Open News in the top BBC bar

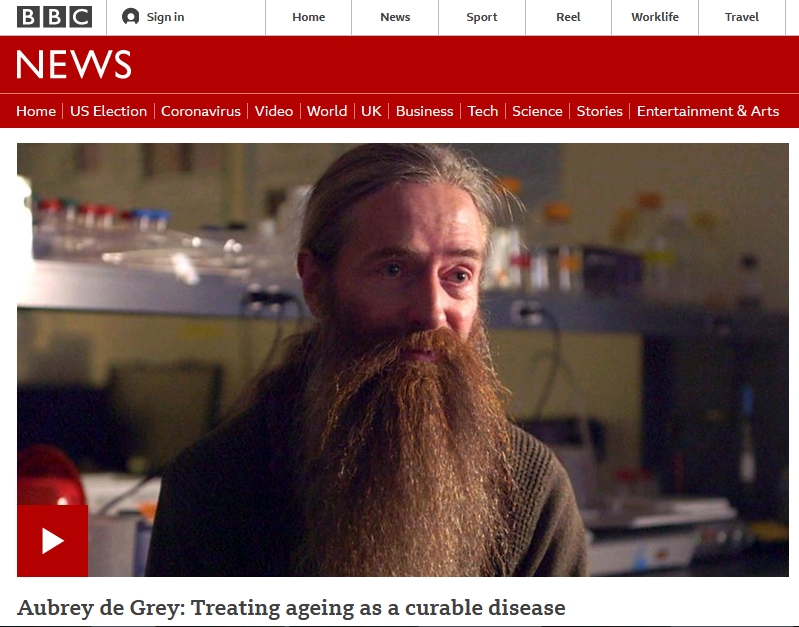tap(395, 17)
